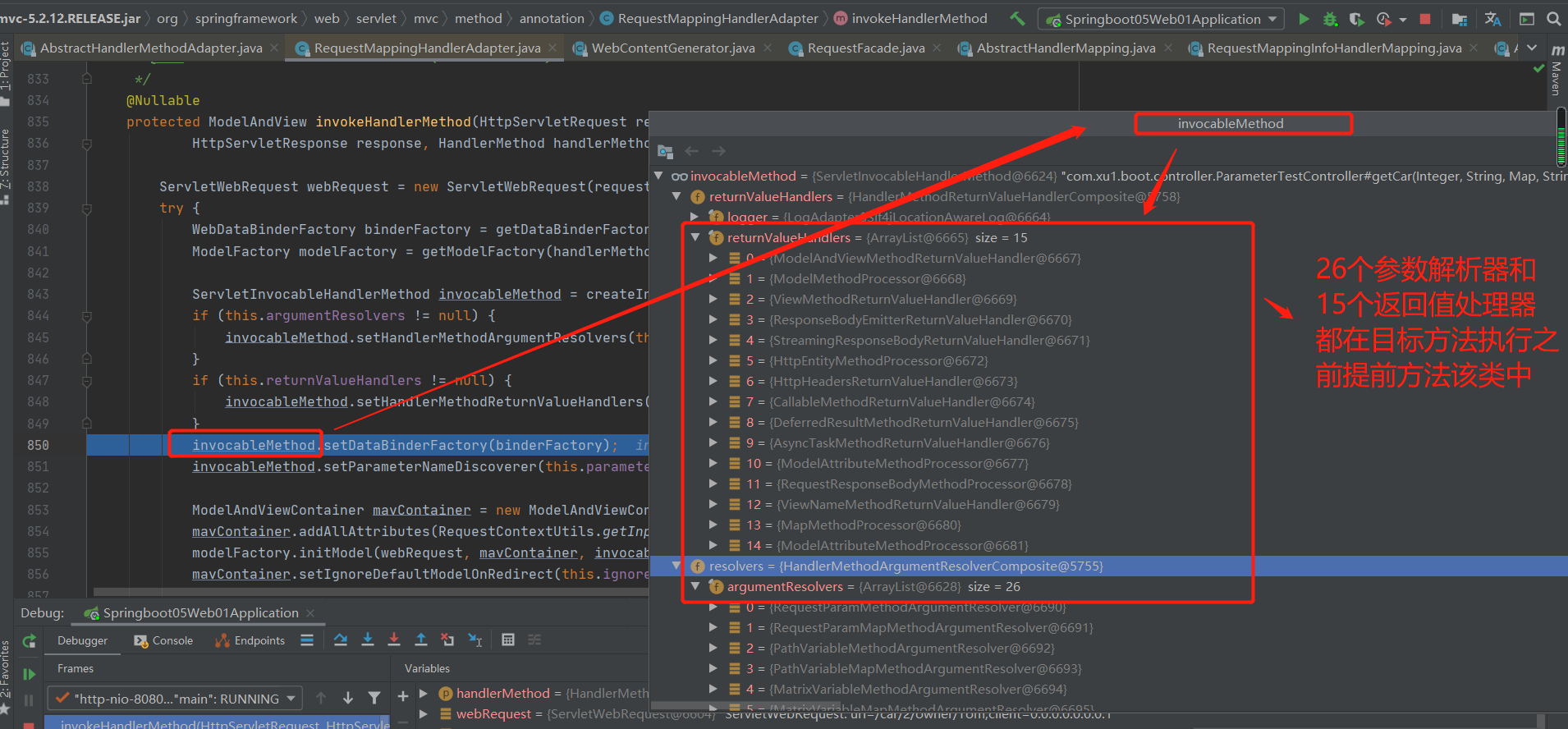Image resolution: width=1568 pixels, height=729 pixels.
Task: Open the Console tab in the Debug panel
Action: tap(163, 640)
